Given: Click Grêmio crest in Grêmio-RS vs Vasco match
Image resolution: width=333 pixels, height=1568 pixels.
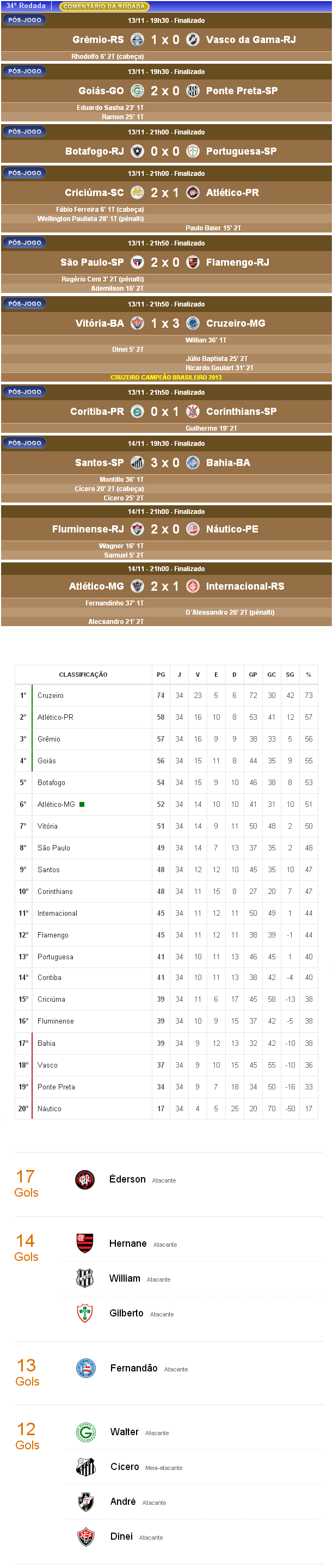Looking at the screenshot, I should (138, 40).
